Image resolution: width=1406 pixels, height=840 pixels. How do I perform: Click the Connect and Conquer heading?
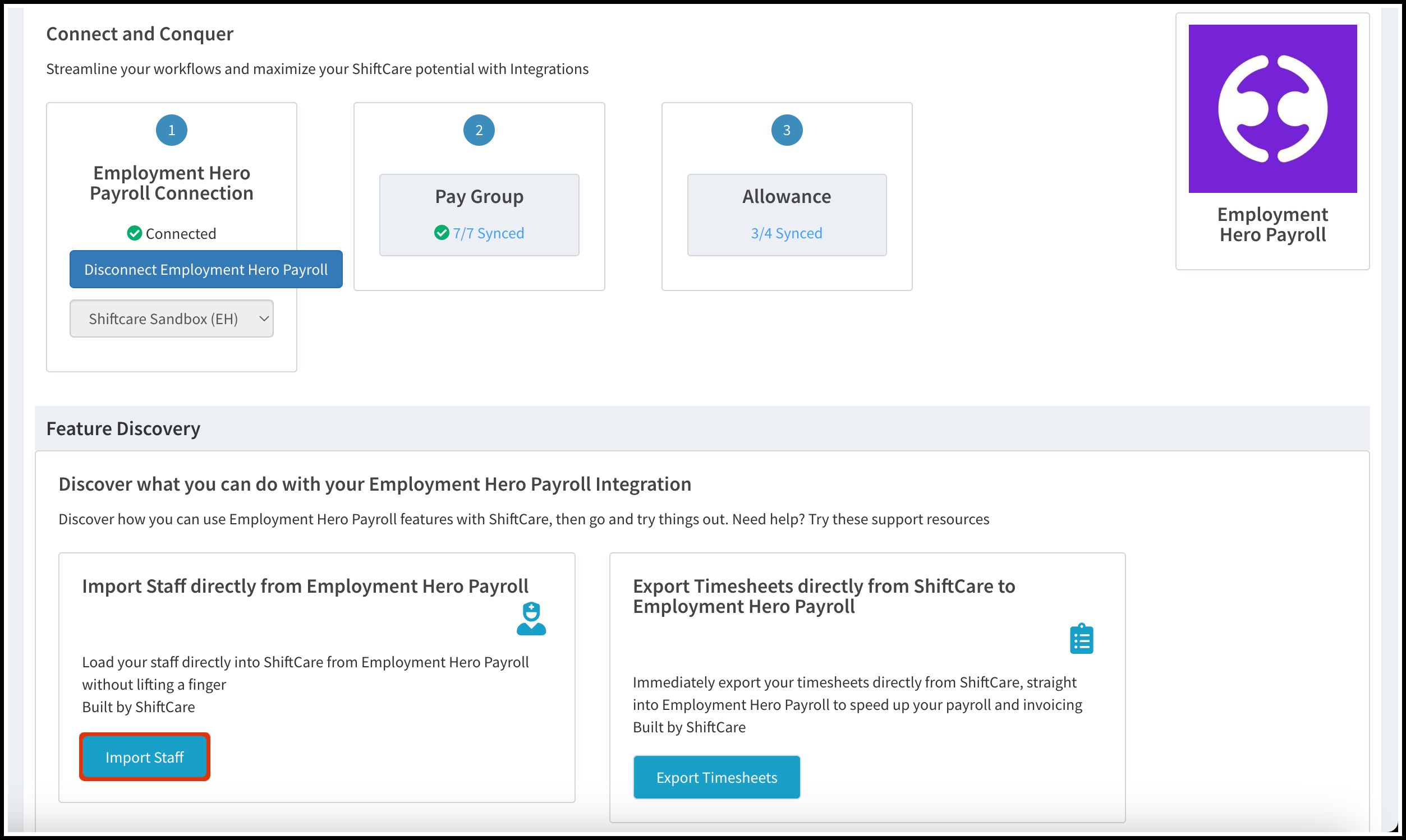click(139, 34)
